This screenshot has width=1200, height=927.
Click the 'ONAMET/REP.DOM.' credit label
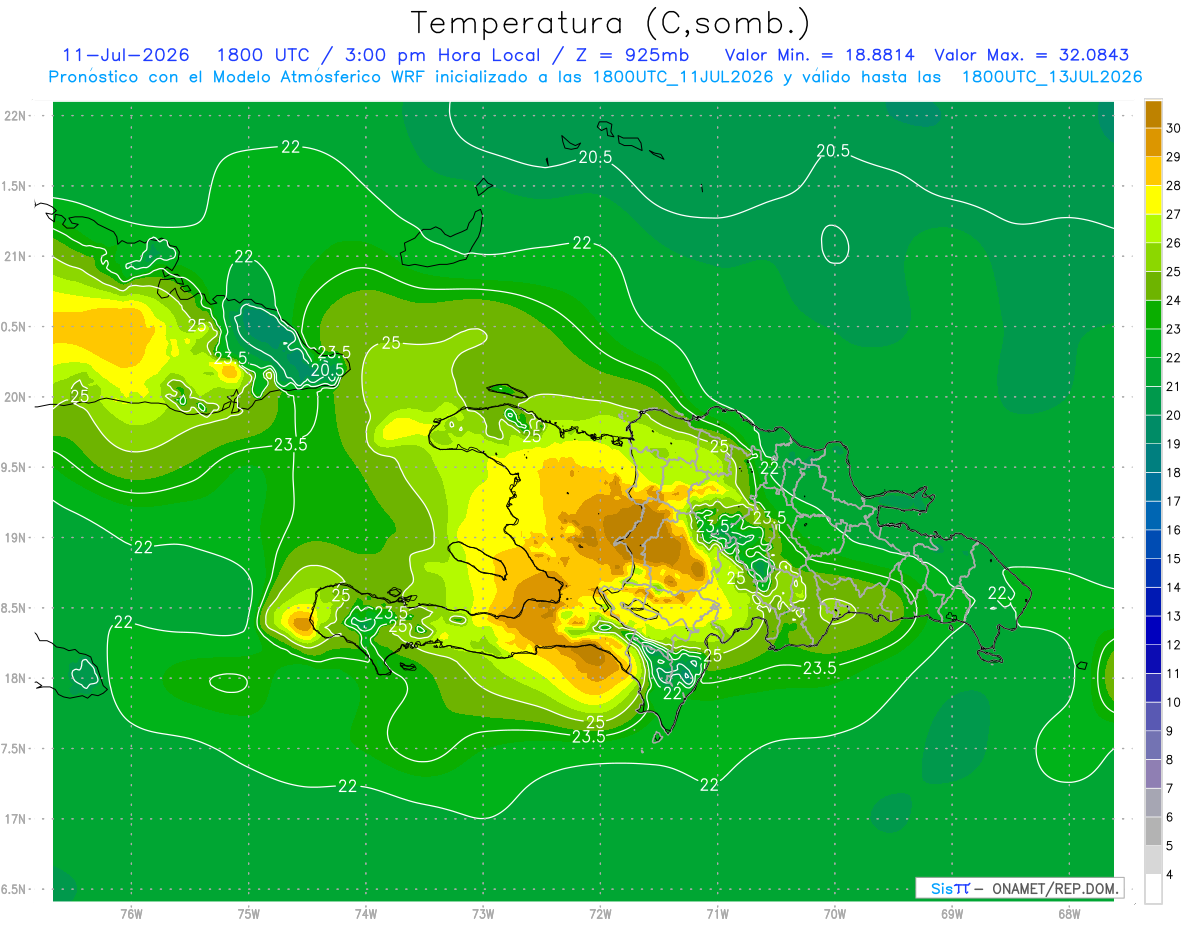click(x=1058, y=888)
